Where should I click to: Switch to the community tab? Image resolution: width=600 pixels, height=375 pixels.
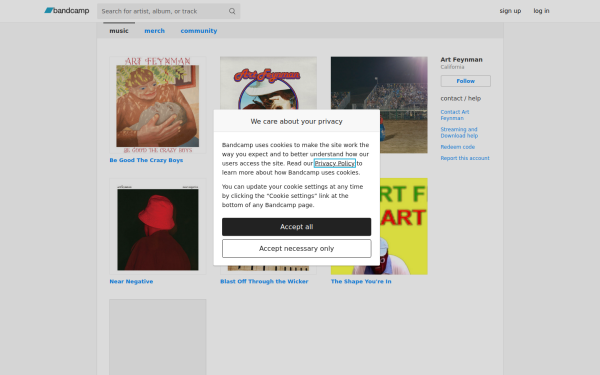coord(199,31)
